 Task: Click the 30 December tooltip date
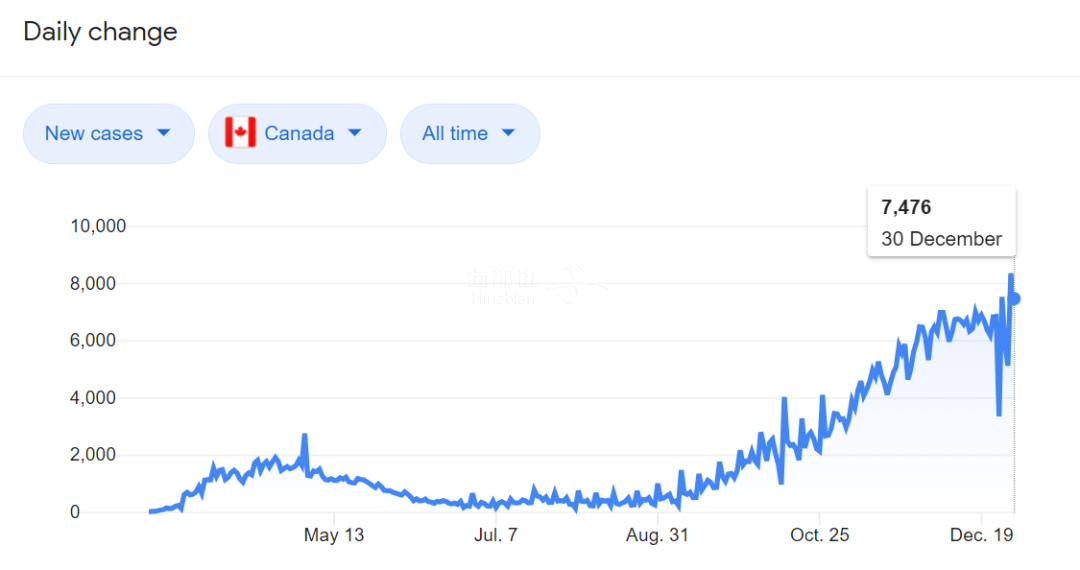pyautogui.click(x=941, y=239)
